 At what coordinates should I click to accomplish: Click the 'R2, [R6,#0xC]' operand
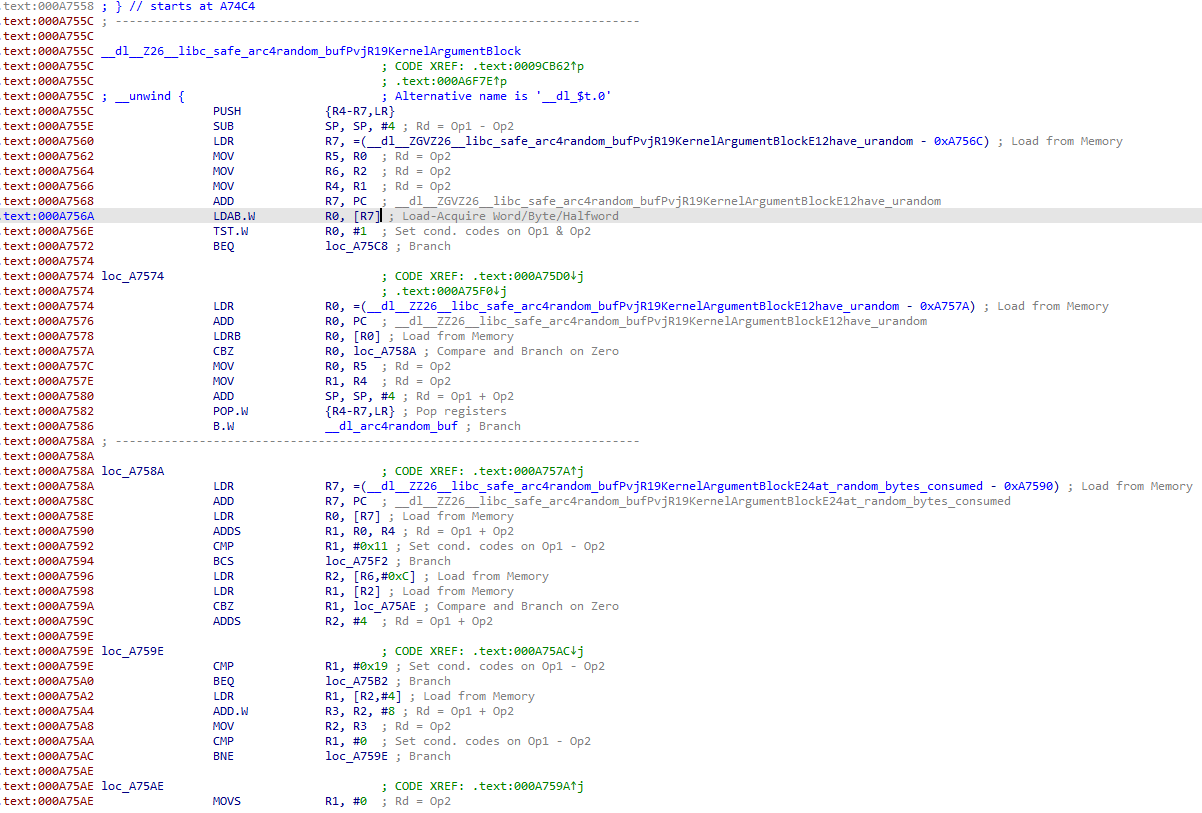(371, 576)
